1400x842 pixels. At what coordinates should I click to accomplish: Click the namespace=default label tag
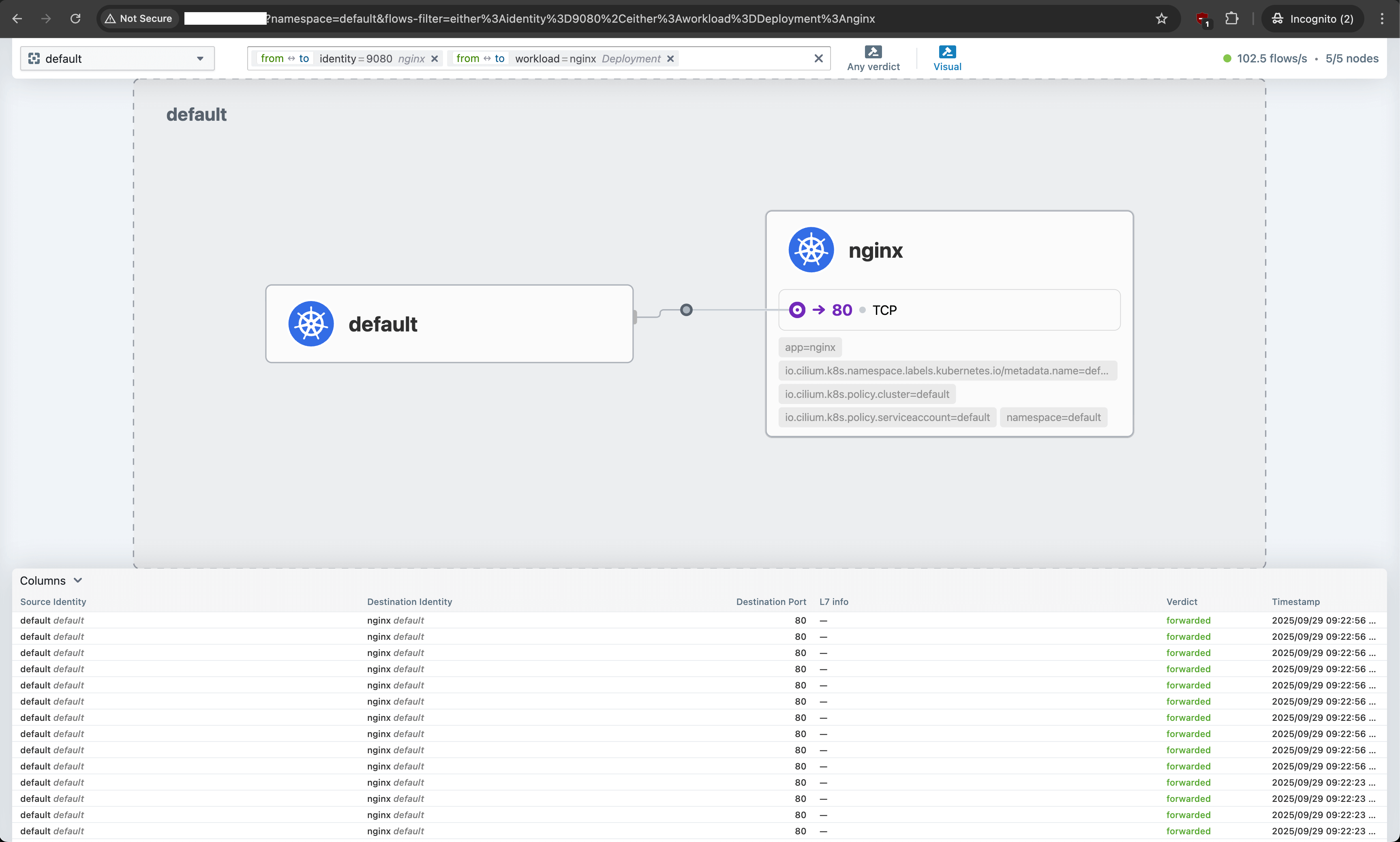[x=1053, y=418]
